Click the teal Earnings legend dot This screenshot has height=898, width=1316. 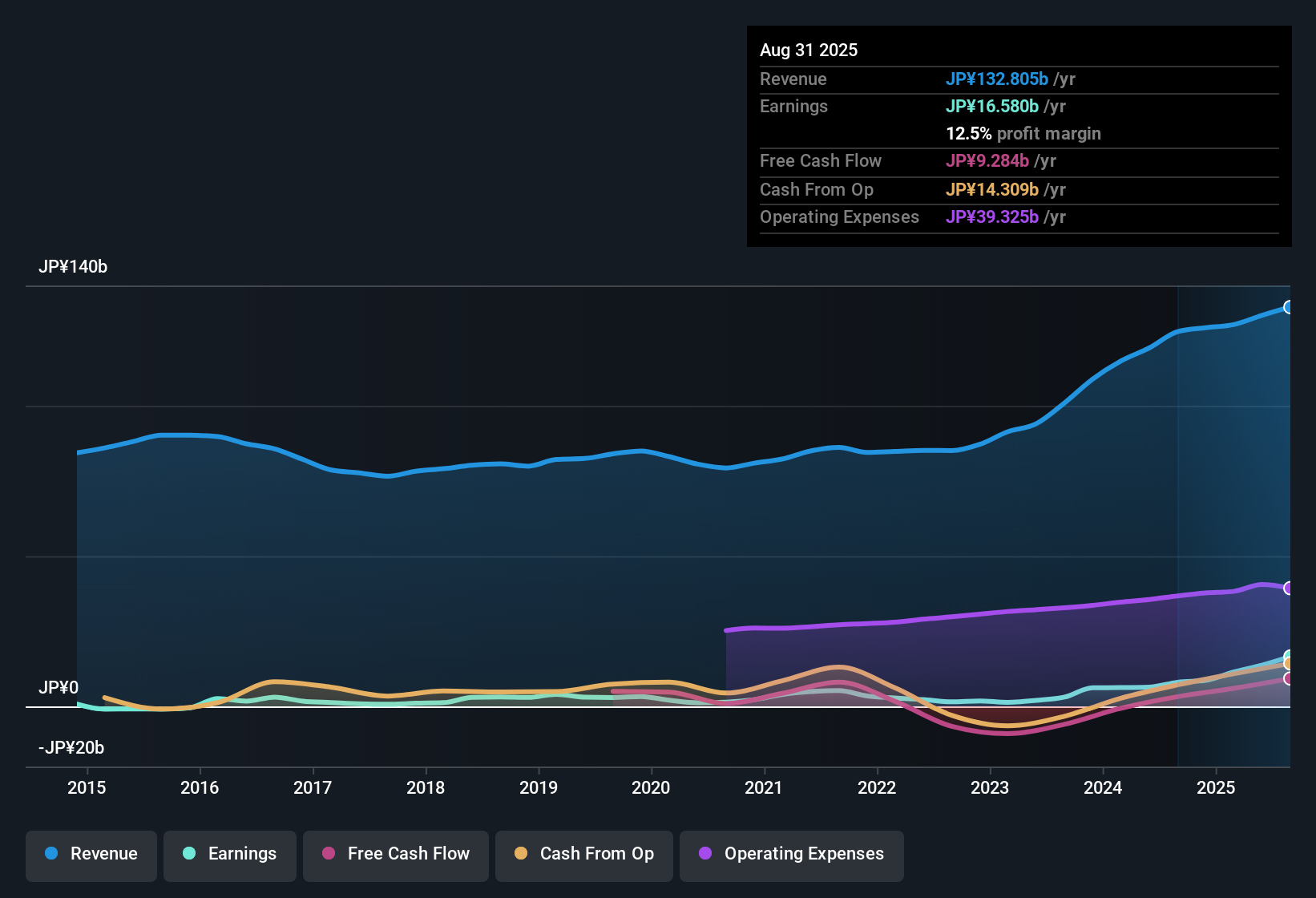[189, 854]
